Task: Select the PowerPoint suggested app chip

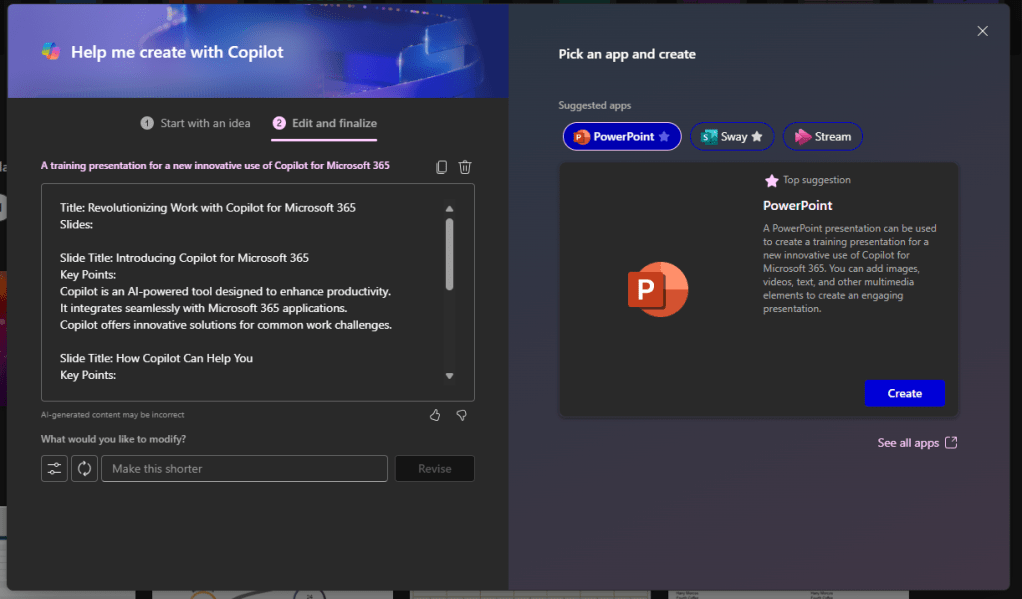Action: tap(621, 137)
